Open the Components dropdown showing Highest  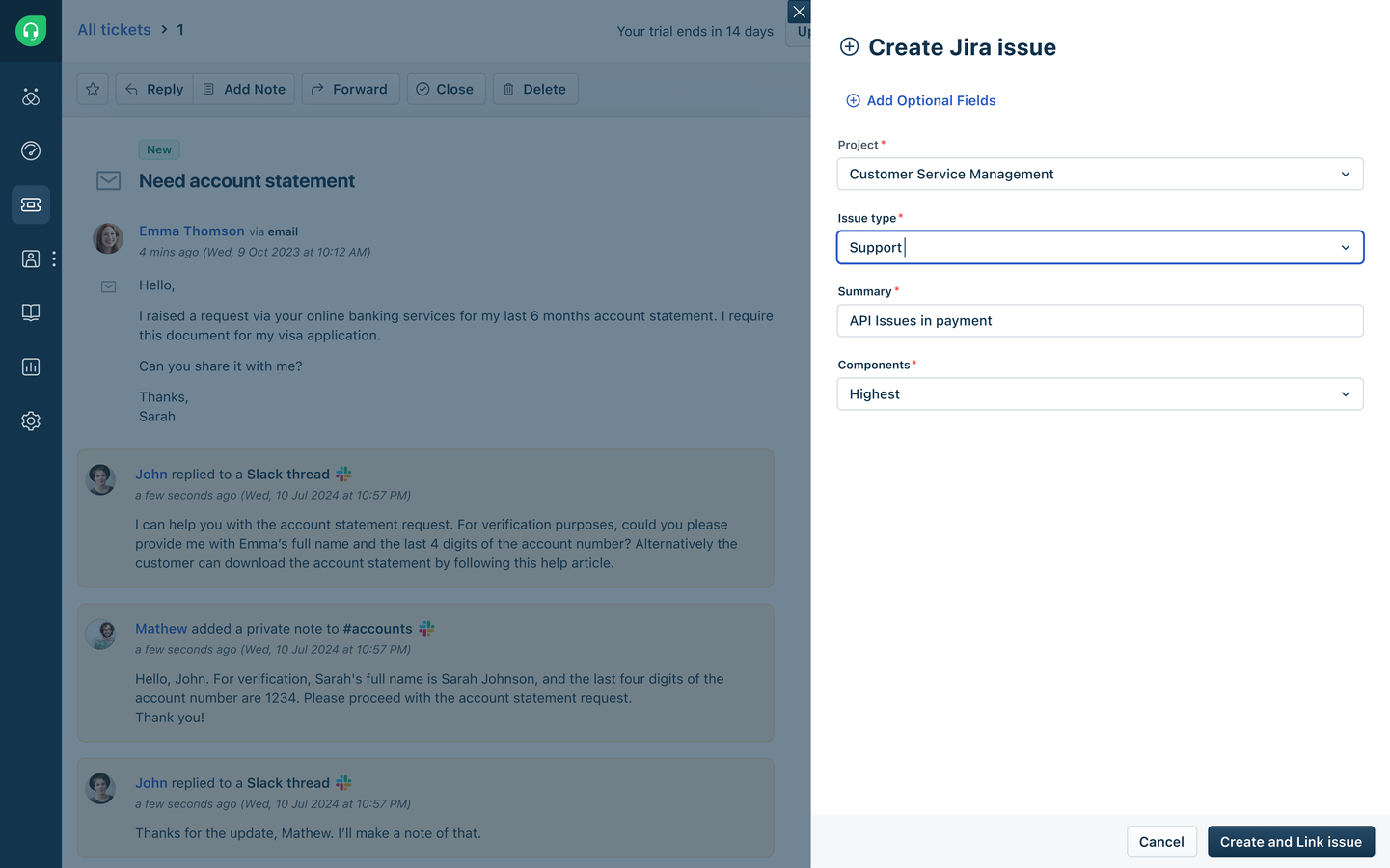[x=1100, y=393]
